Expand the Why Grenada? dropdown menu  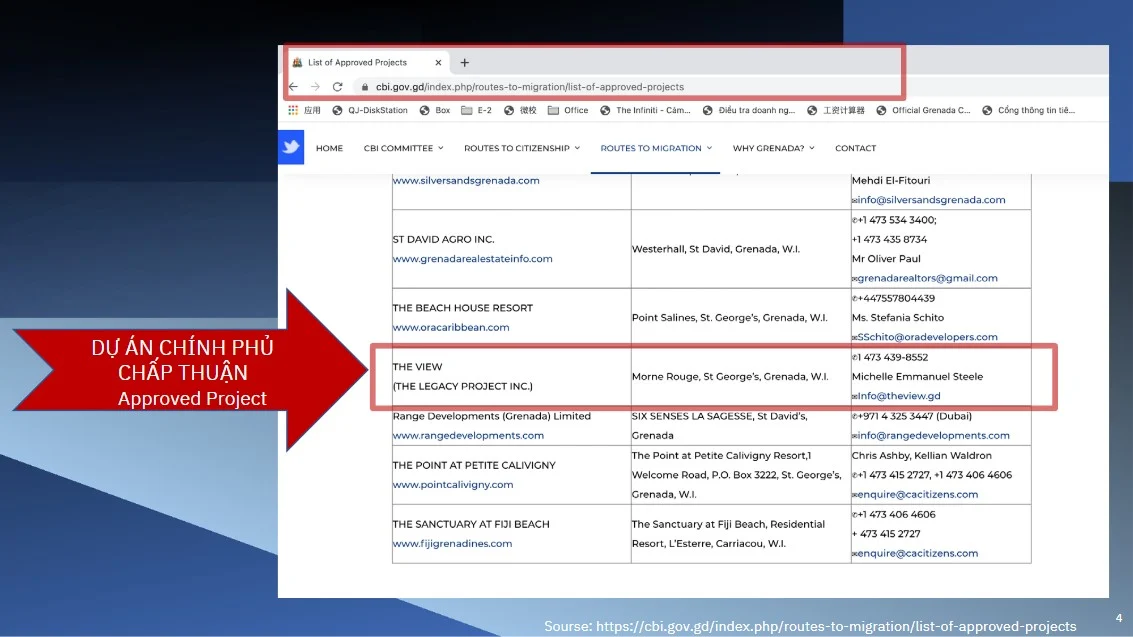tap(773, 148)
